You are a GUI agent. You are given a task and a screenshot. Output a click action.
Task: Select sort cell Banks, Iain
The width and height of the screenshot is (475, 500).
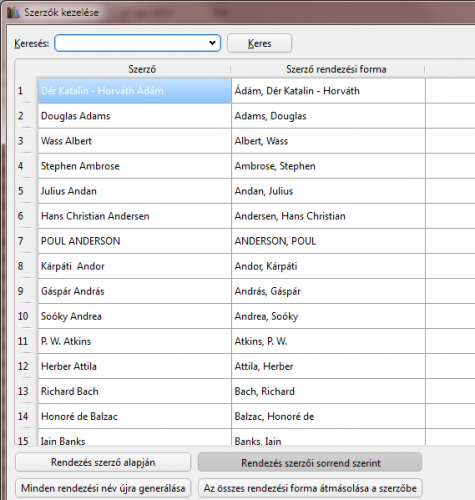pos(328,437)
